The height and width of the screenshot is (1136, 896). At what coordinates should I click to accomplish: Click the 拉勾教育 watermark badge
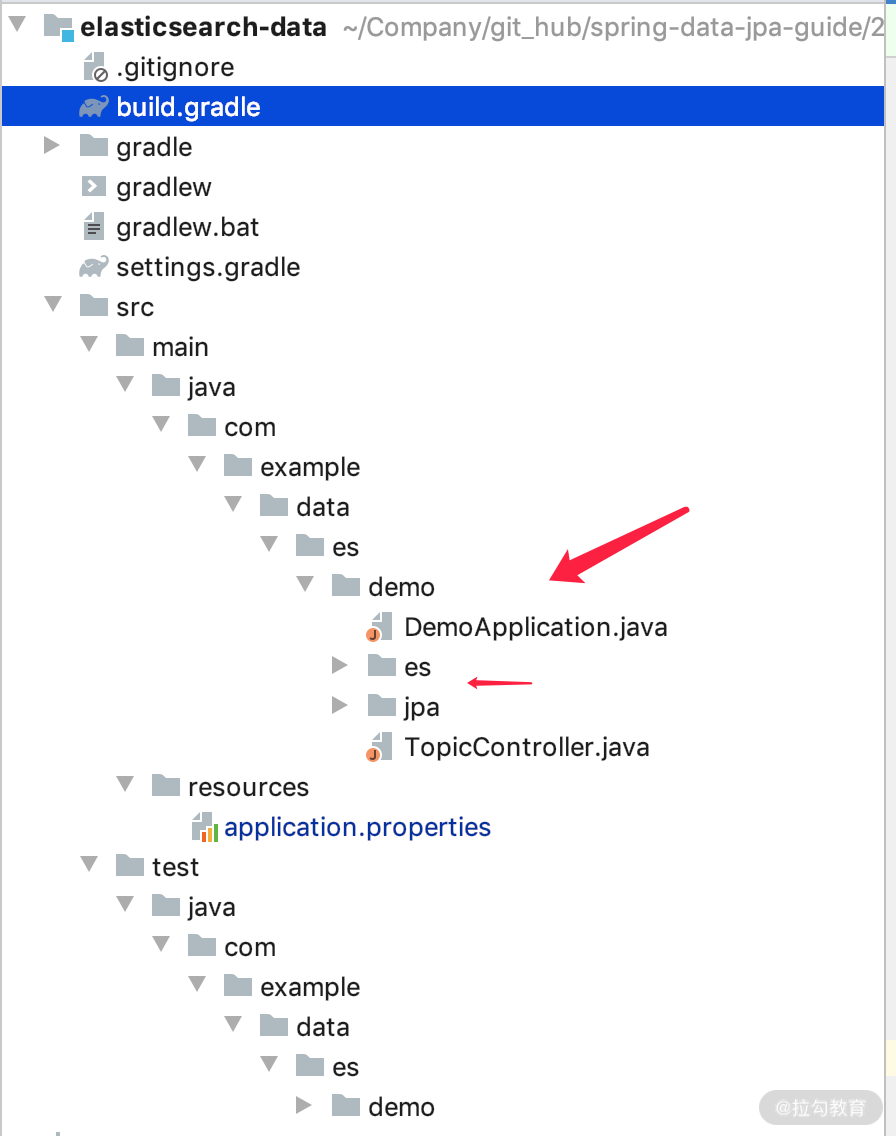coord(821,1107)
